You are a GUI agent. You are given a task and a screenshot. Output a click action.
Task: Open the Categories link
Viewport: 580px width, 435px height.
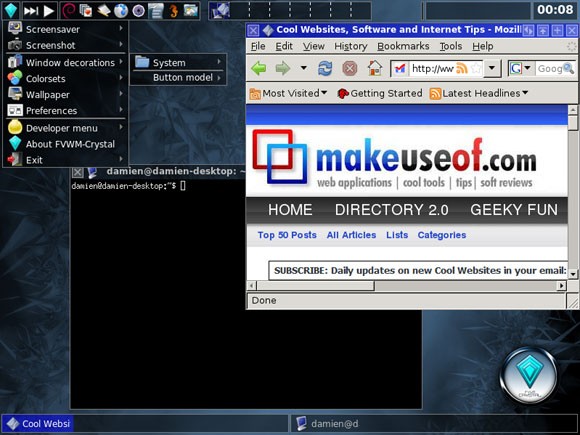coord(442,235)
